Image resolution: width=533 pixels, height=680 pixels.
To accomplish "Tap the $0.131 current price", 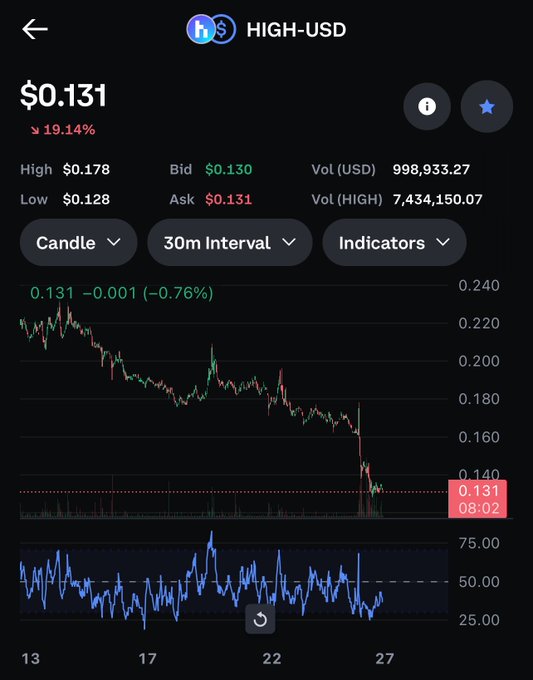I will click(x=63, y=95).
